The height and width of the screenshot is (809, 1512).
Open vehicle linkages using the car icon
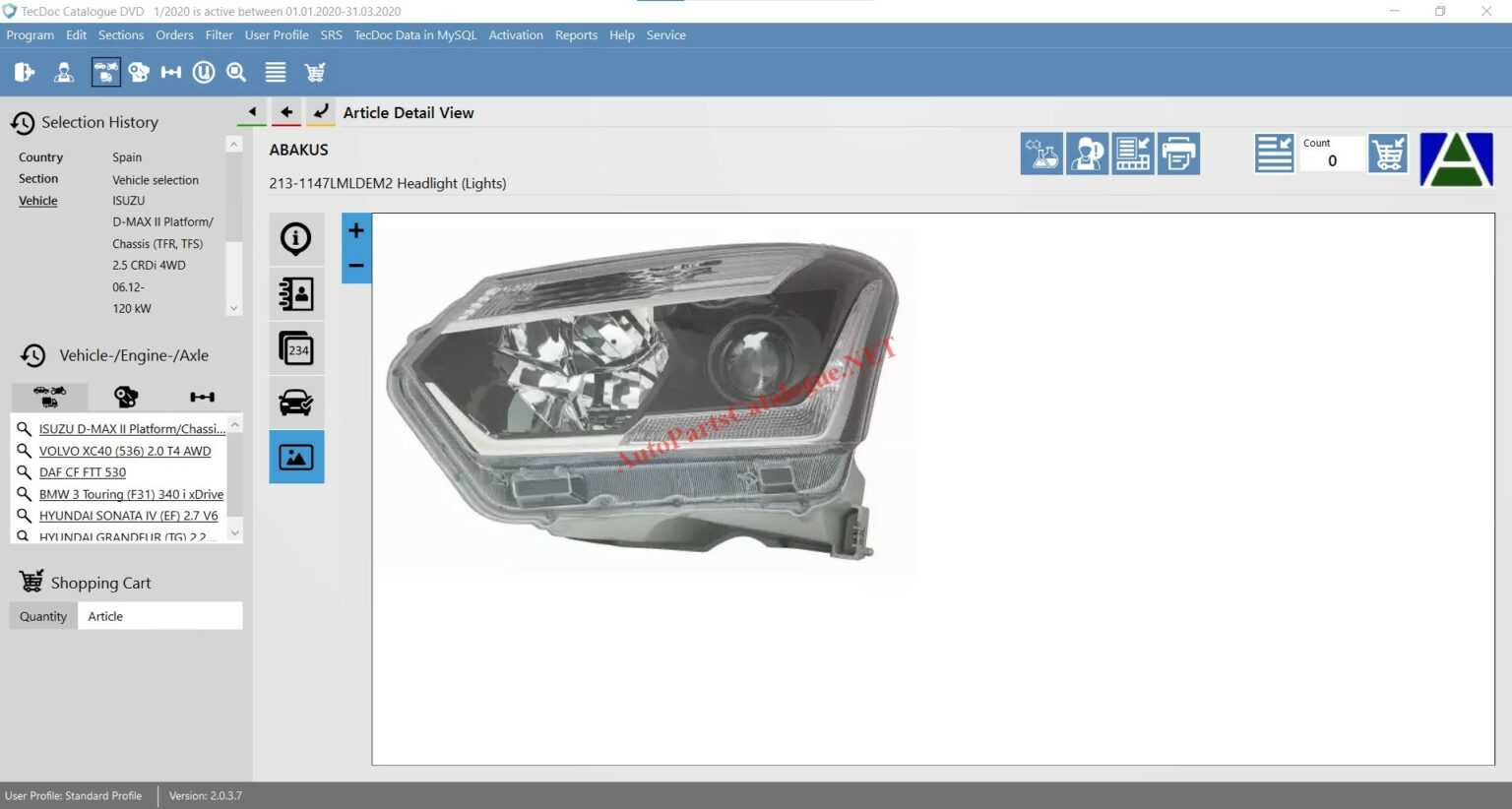[x=296, y=402]
